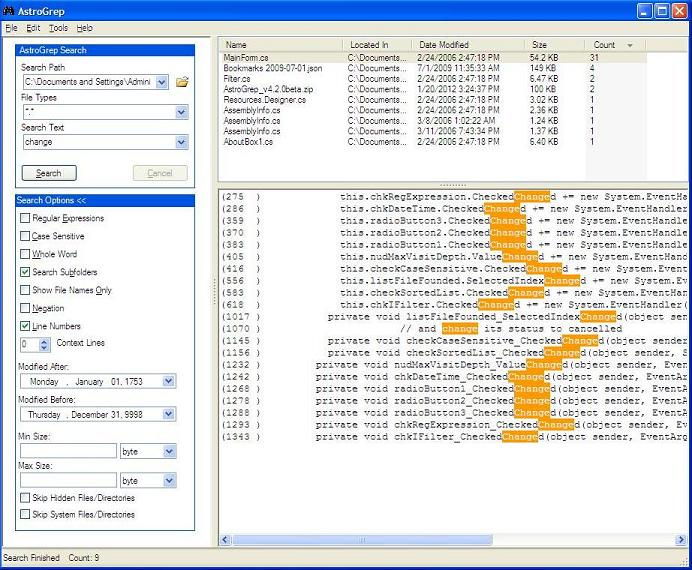Image resolution: width=692 pixels, height=570 pixels.
Task: Click the Min Size input field
Action: pyautogui.click(x=68, y=451)
